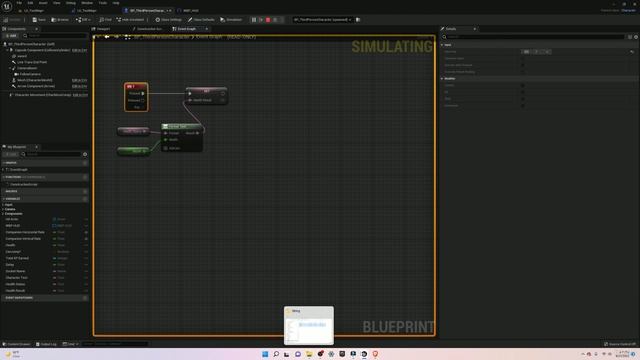This screenshot has height=360, width=640.
Task: Select BP_ThirdPersonCharacter (Self) root row
Action: pos(31,44)
